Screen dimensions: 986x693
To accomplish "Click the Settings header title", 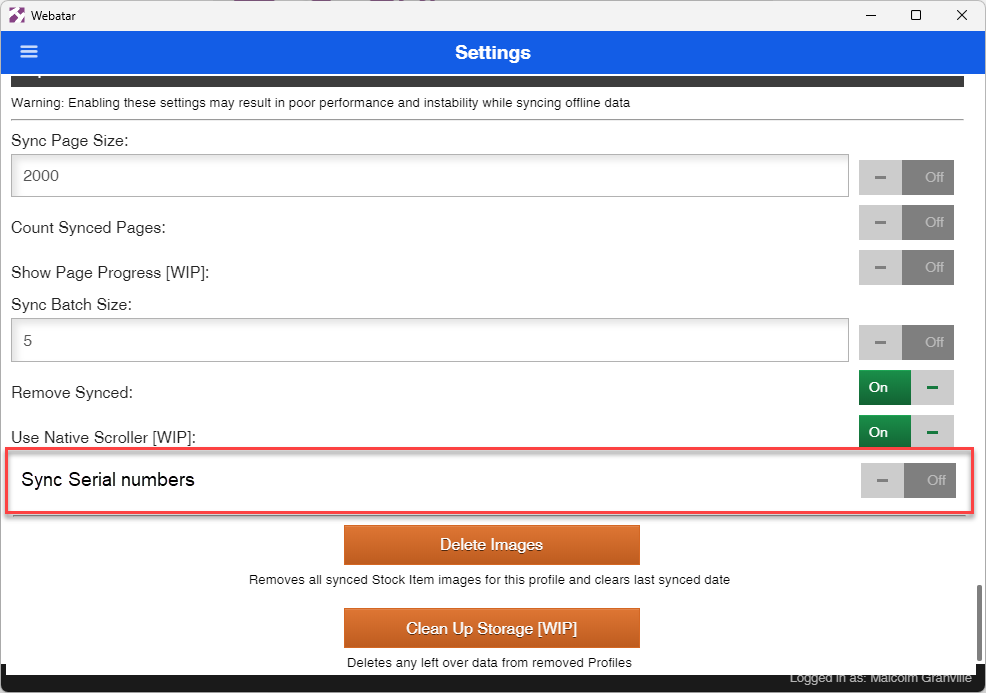I will (492, 52).
